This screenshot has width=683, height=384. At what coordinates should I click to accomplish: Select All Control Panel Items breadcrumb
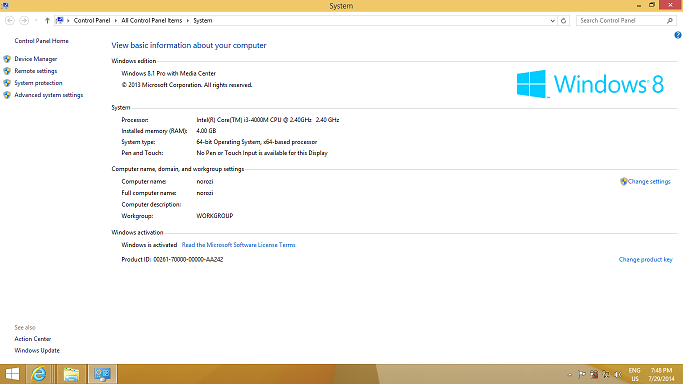152,20
